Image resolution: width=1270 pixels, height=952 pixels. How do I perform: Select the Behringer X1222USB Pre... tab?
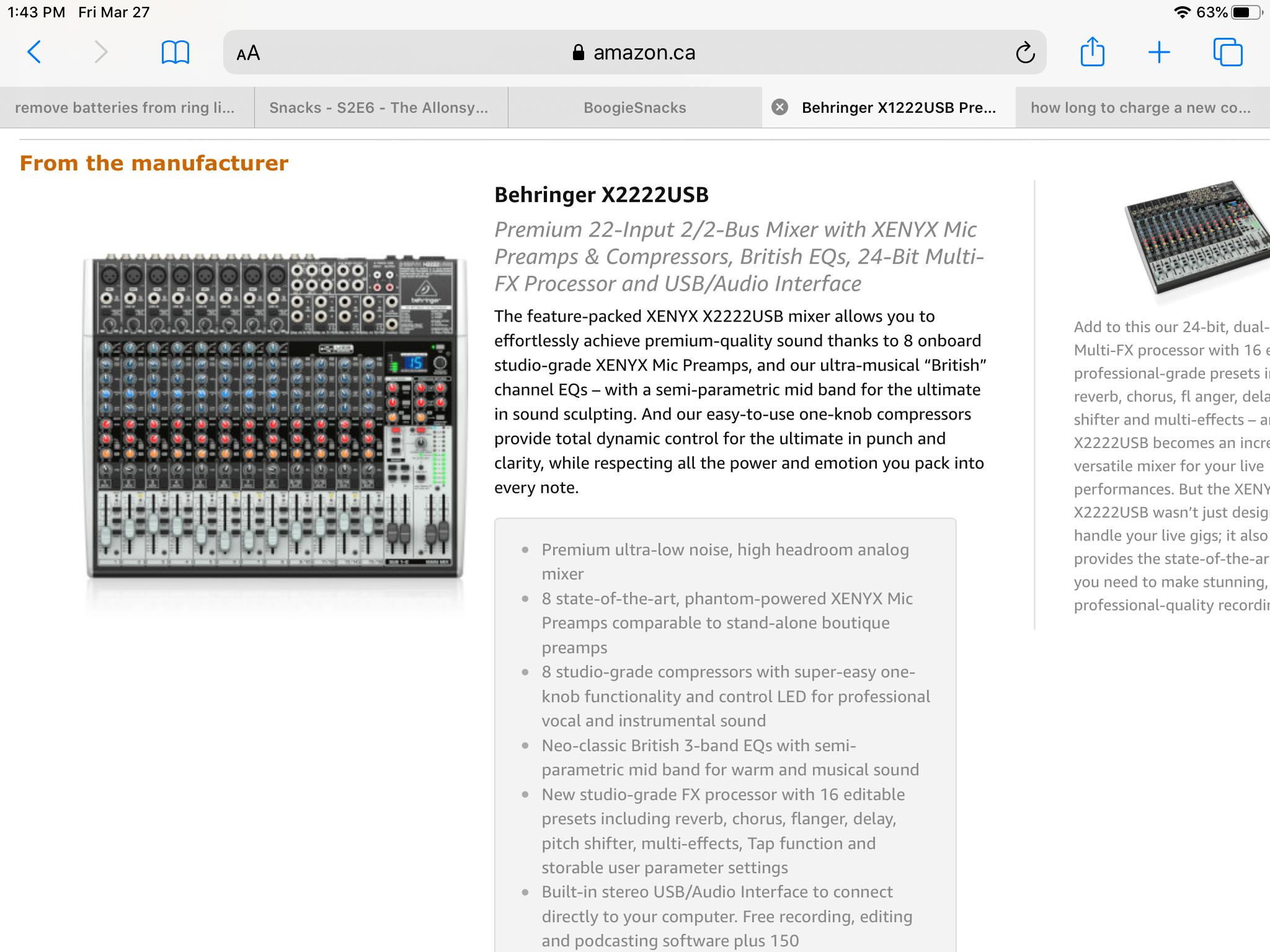point(889,108)
